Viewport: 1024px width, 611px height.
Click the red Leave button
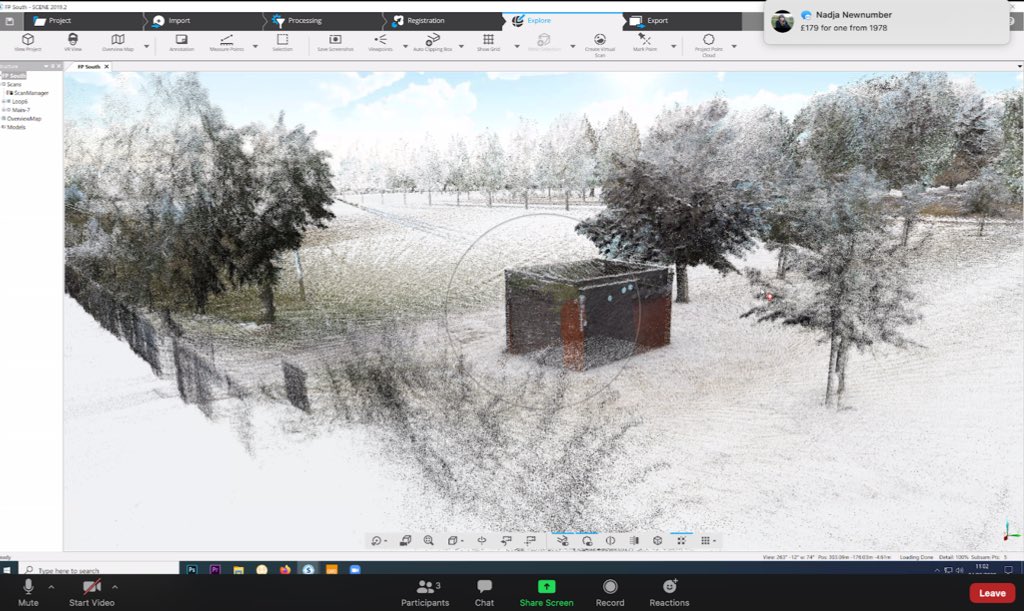pos(991,592)
